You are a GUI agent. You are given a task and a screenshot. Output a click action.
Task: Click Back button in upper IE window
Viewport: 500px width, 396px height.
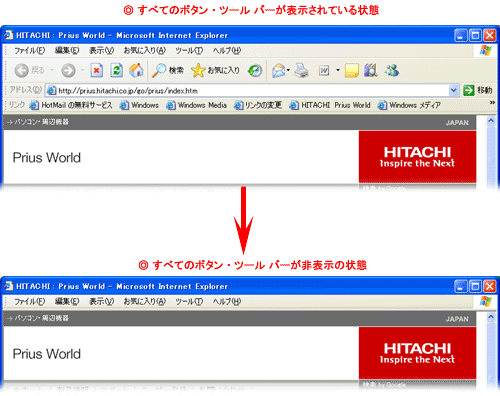tap(29, 70)
